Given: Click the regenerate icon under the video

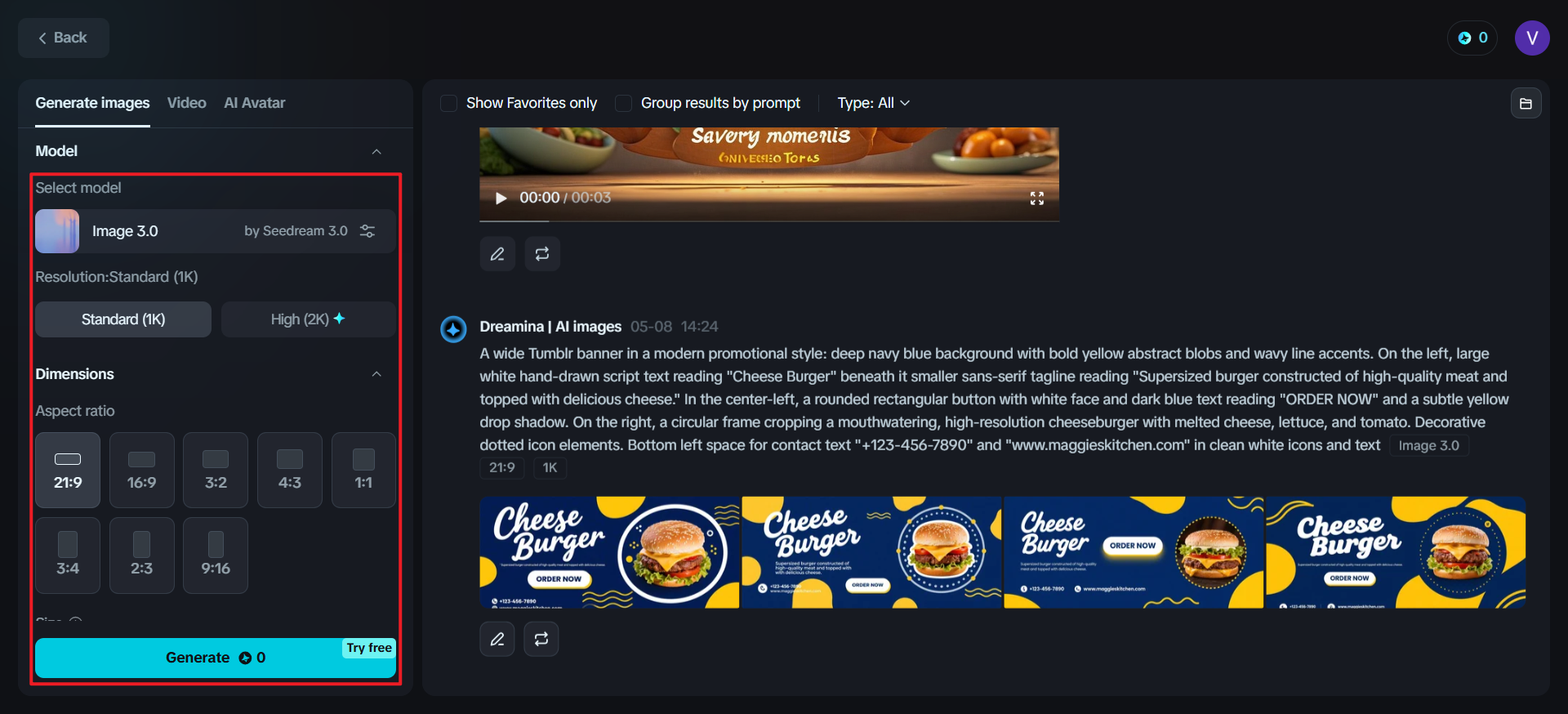Looking at the screenshot, I should pyautogui.click(x=542, y=254).
